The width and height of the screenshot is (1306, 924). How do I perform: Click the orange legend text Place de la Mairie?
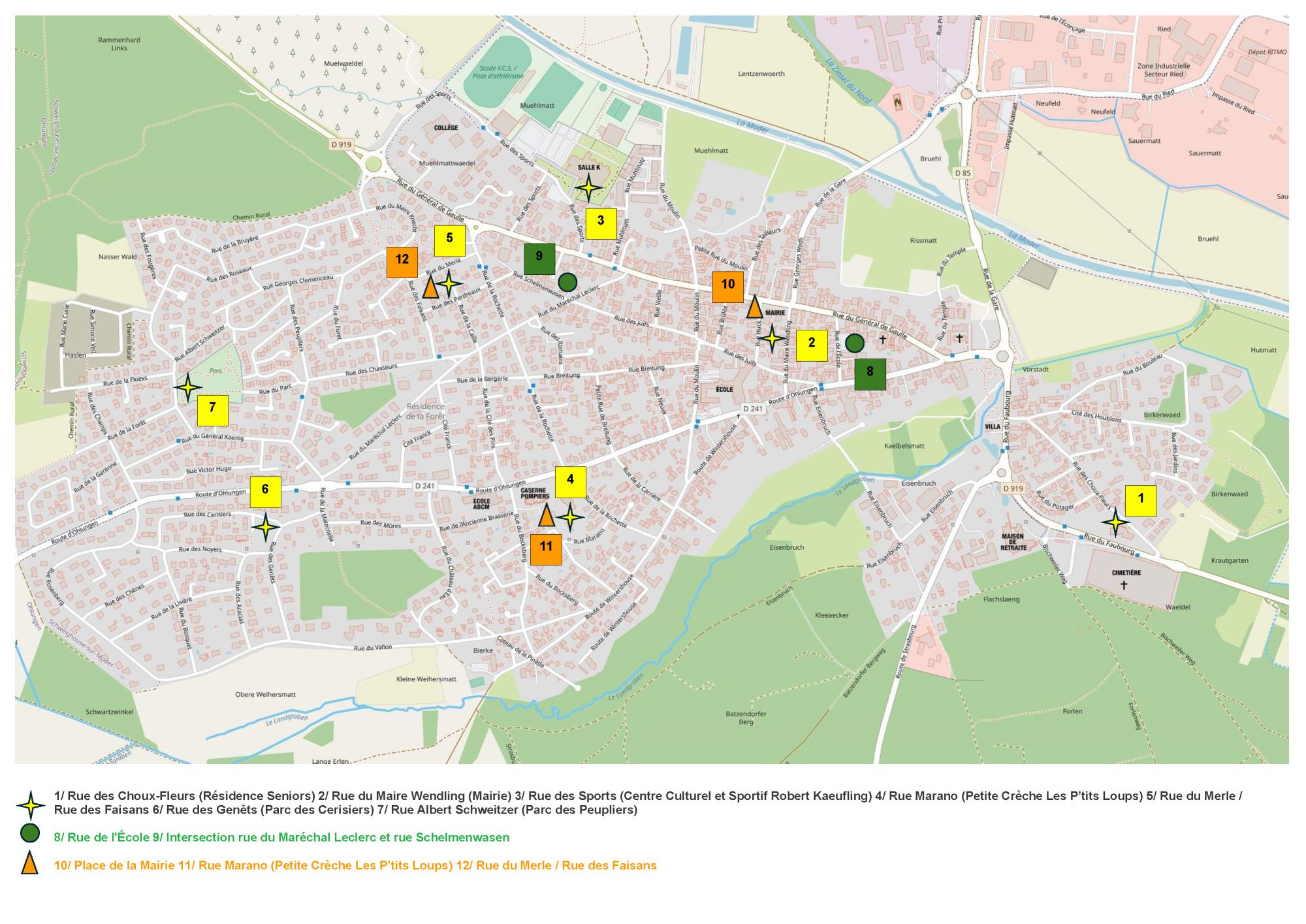114,865
